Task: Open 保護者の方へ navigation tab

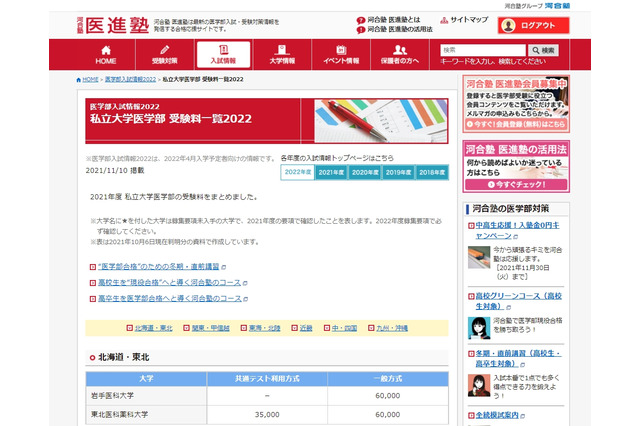Action: (x=400, y=55)
